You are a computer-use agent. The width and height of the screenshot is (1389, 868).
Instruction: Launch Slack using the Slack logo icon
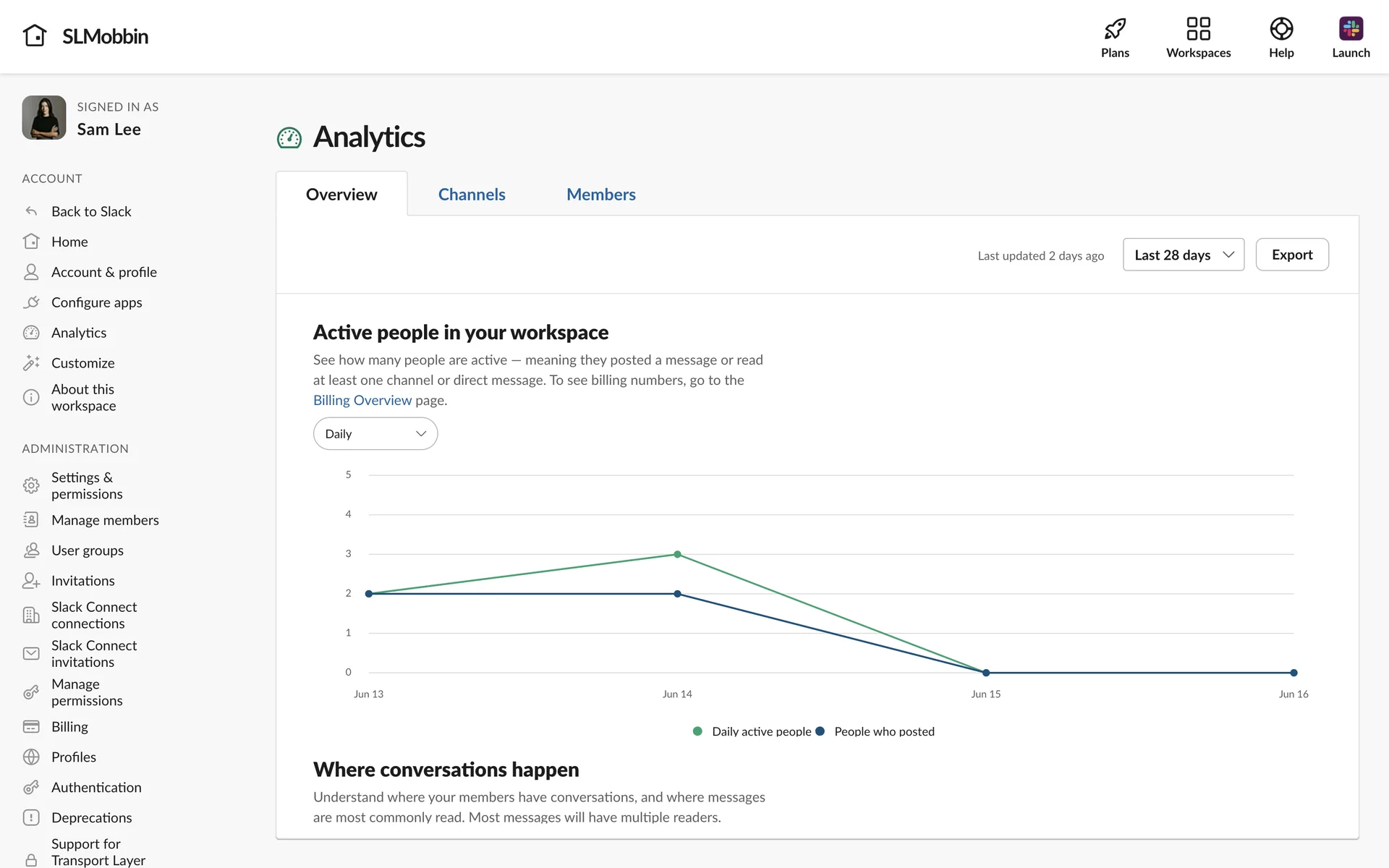(1350, 29)
